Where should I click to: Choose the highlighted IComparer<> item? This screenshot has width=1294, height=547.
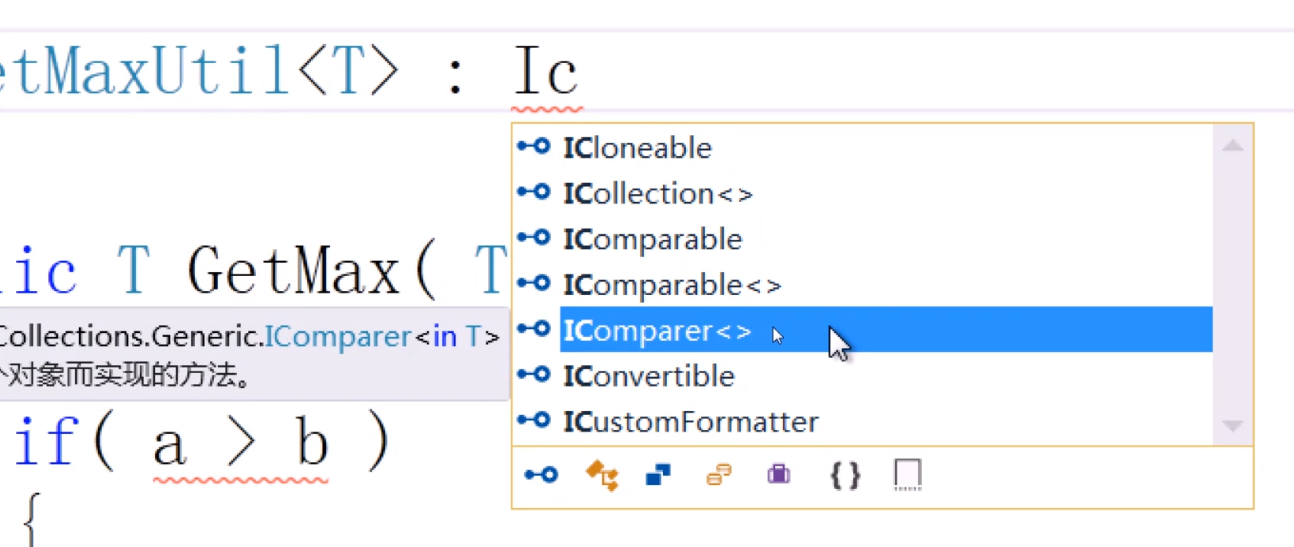[657, 331]
